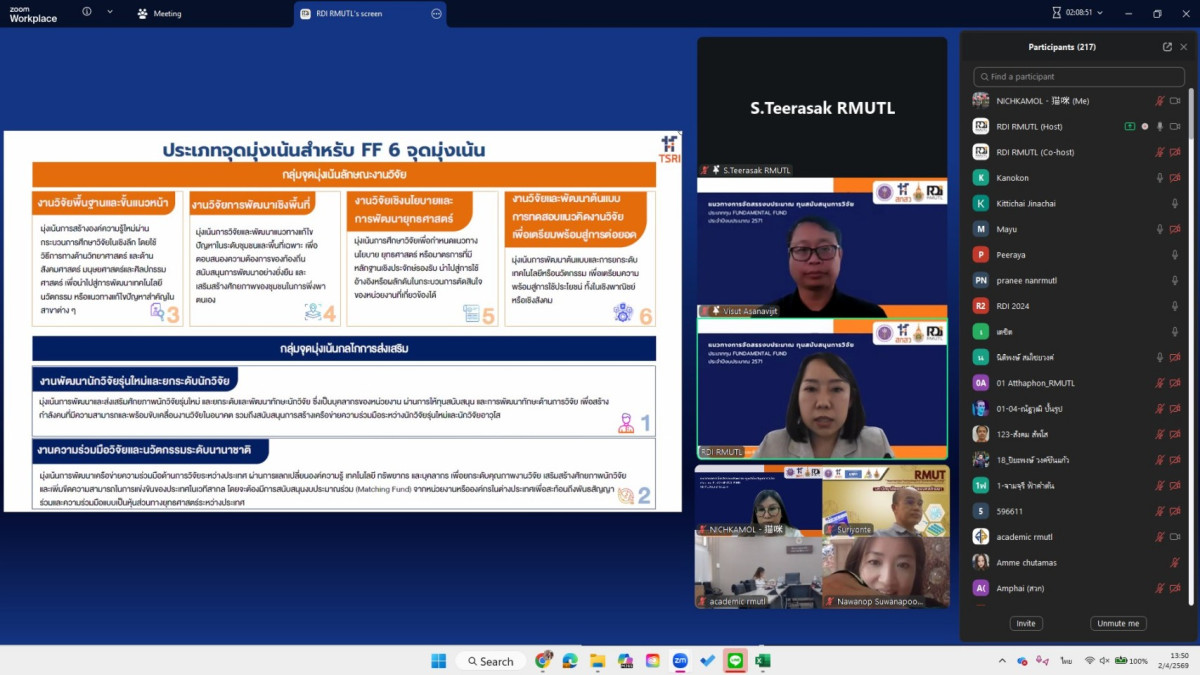Screen dimensions: 1200x675
Task: Click the microphone icon beside Kanokon
Action: [x=1160, y=178]
